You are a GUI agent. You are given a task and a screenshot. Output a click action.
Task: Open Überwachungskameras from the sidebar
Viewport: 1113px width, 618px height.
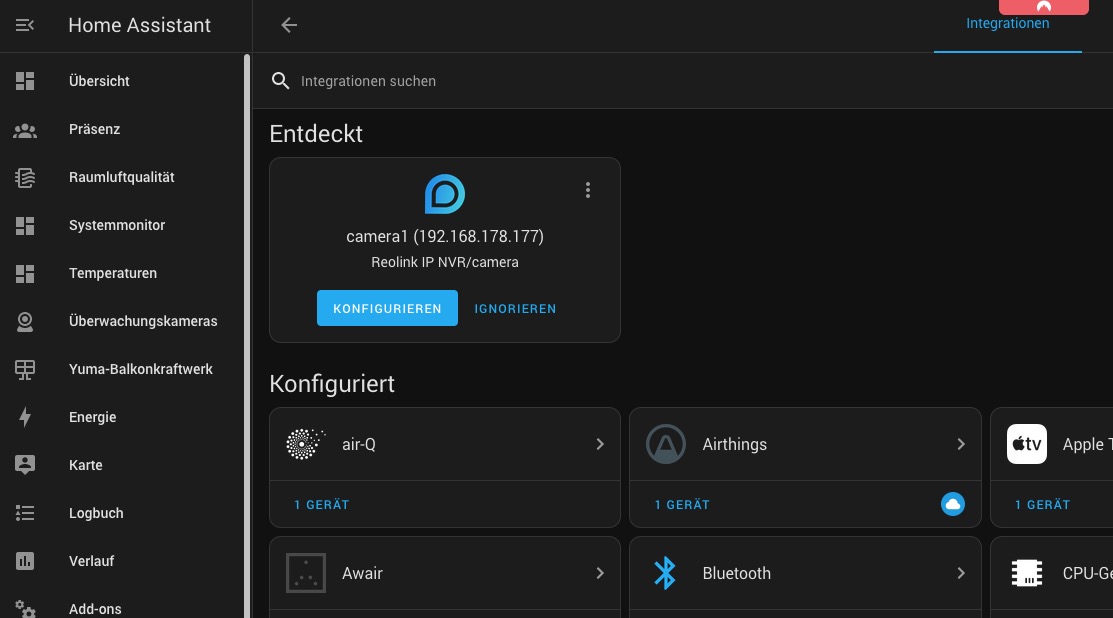142,321
